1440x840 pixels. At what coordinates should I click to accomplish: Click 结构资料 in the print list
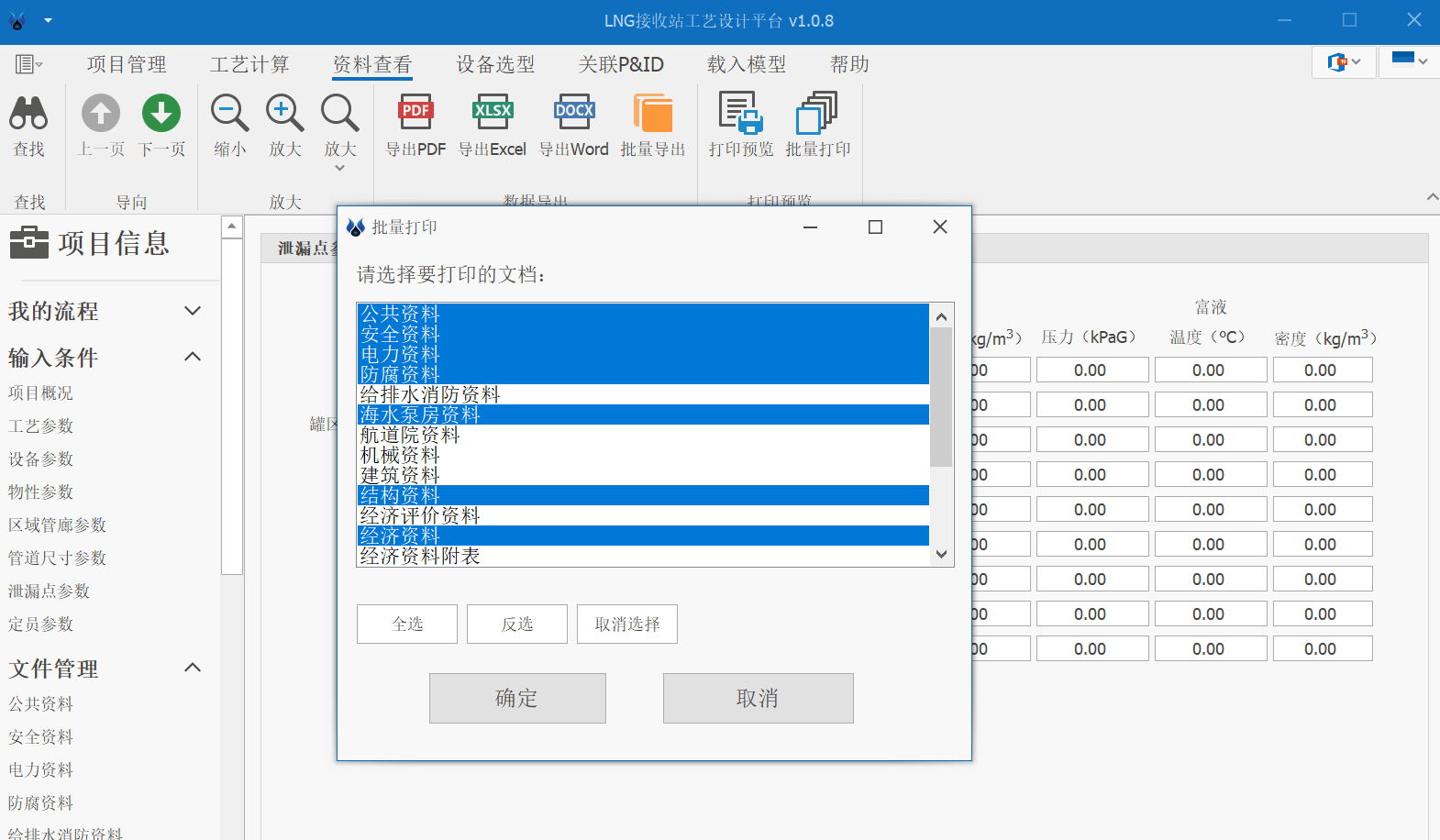(643, 495)
